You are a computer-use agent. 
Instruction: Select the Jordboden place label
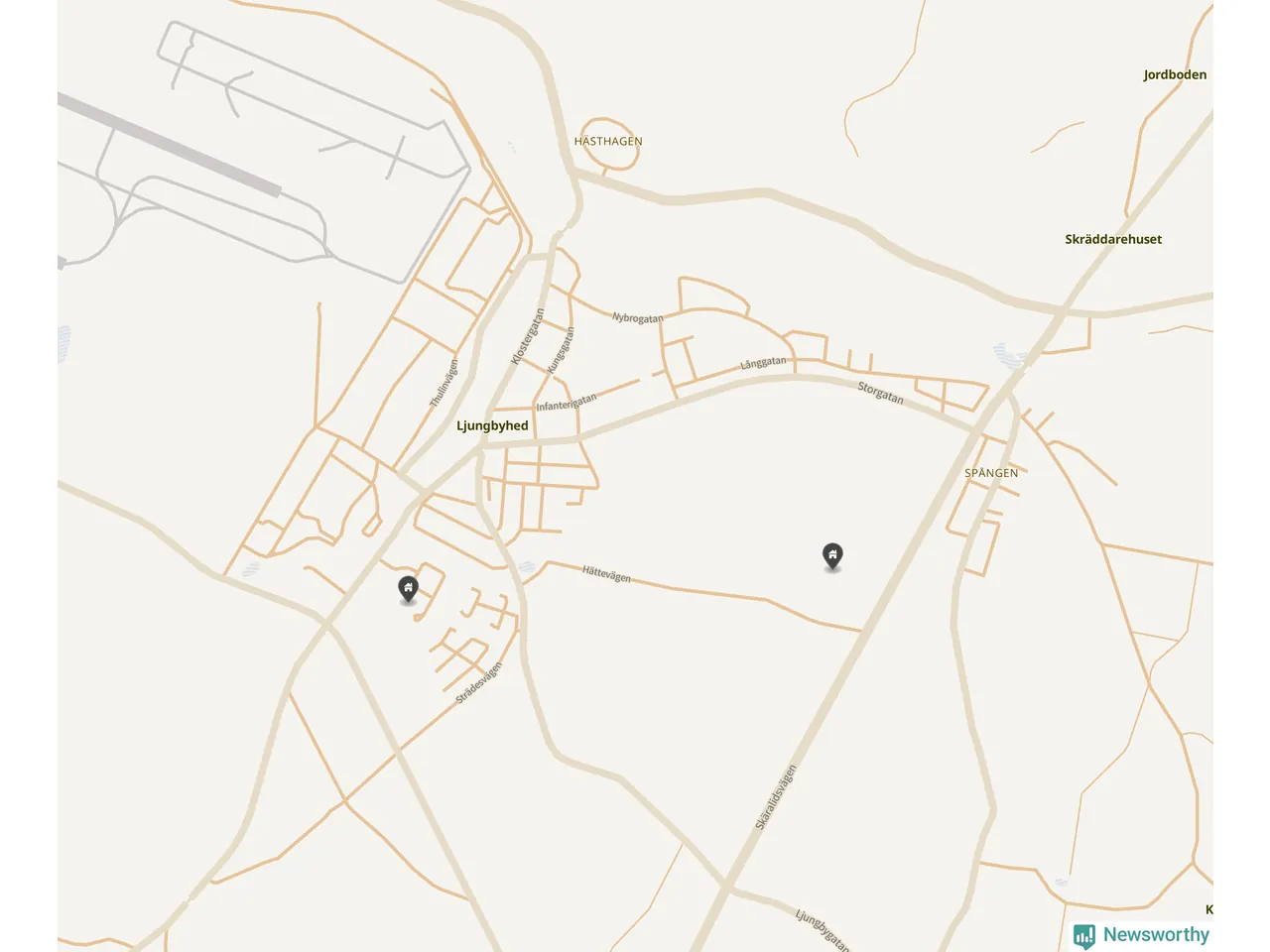pyautogui.click(x=1175, y=74)
